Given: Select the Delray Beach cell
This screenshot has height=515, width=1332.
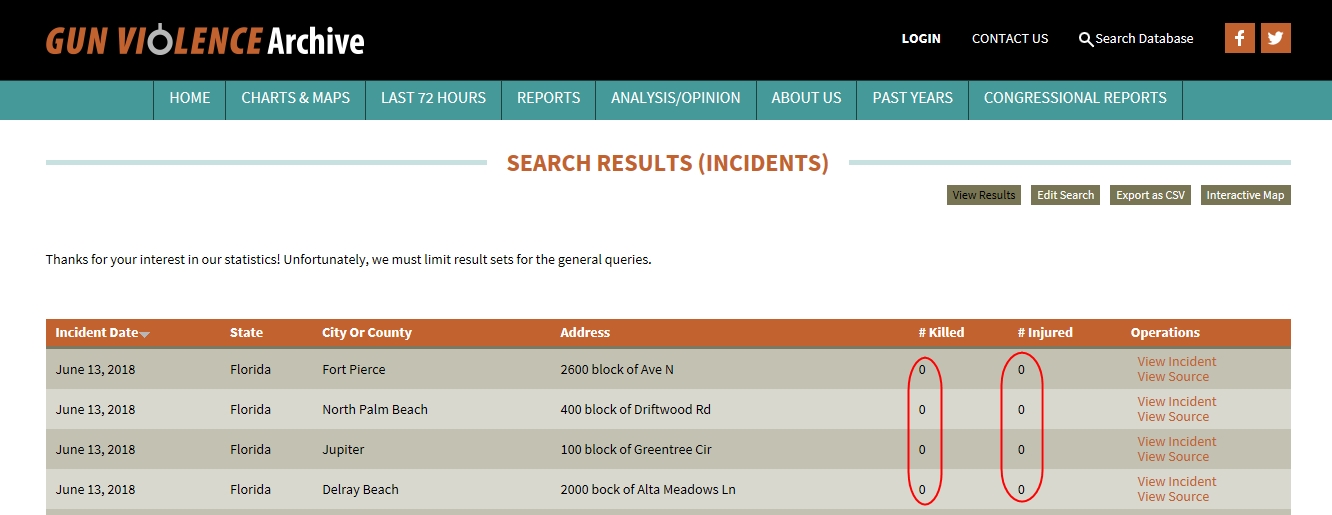Looking at the screenshot, I should tap(360, 490).
